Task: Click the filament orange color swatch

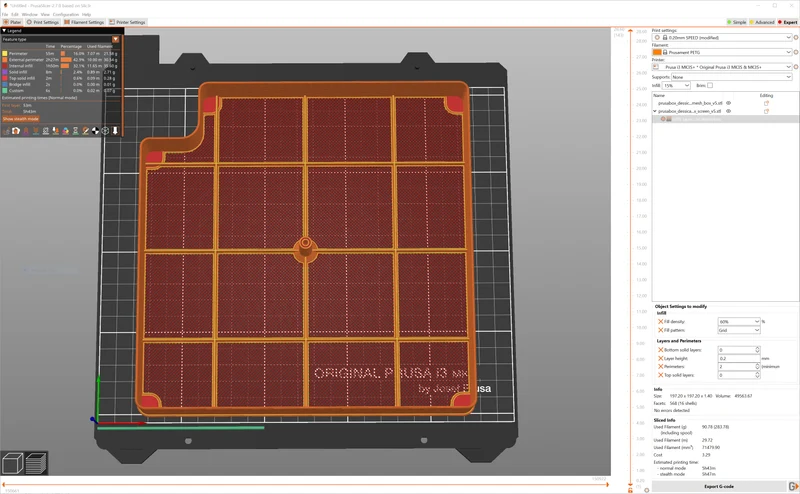Action: (x=657, y=53)
